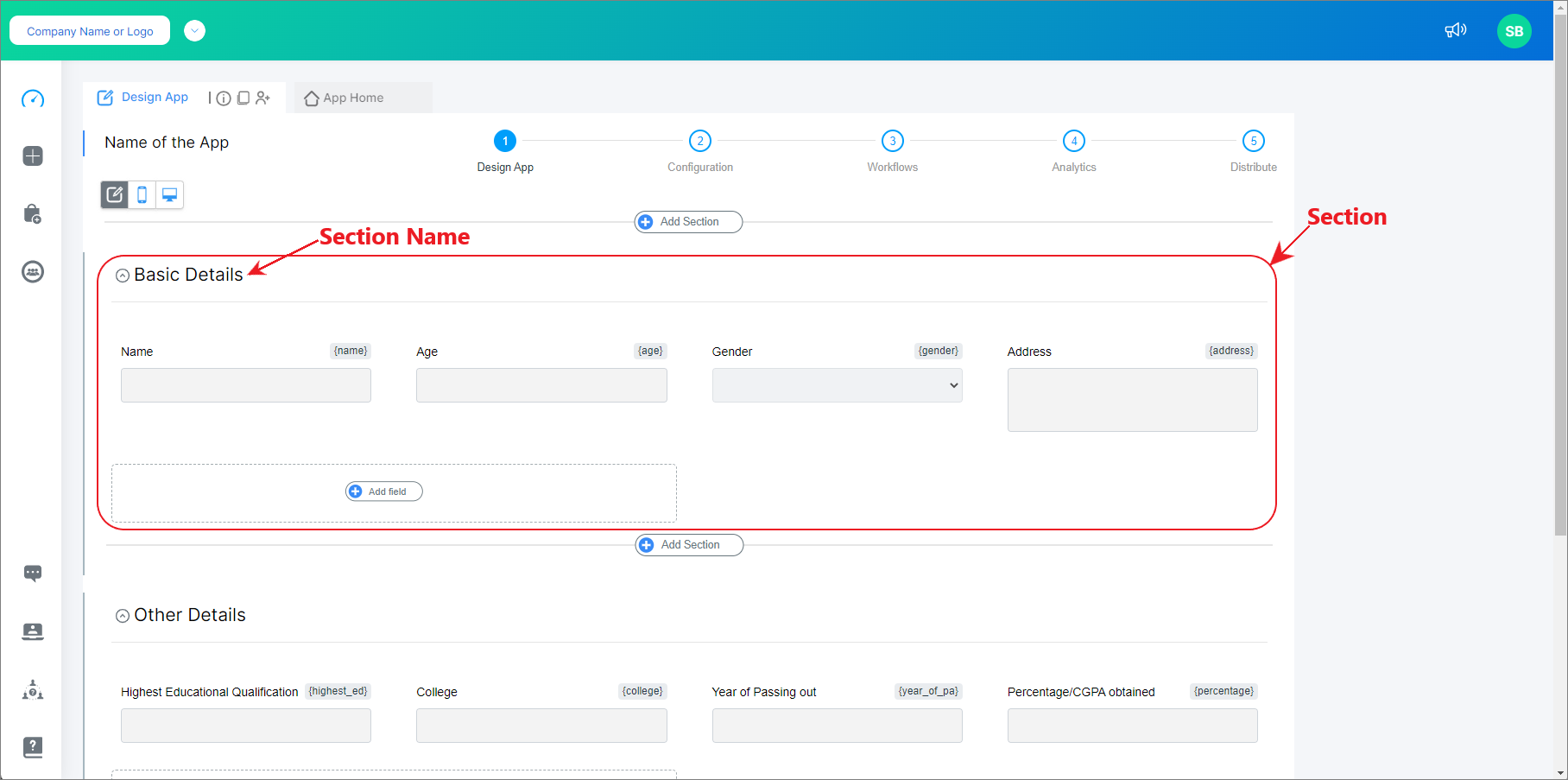
Task: Click inside the Age input field
Action: (x=541, y=385)
